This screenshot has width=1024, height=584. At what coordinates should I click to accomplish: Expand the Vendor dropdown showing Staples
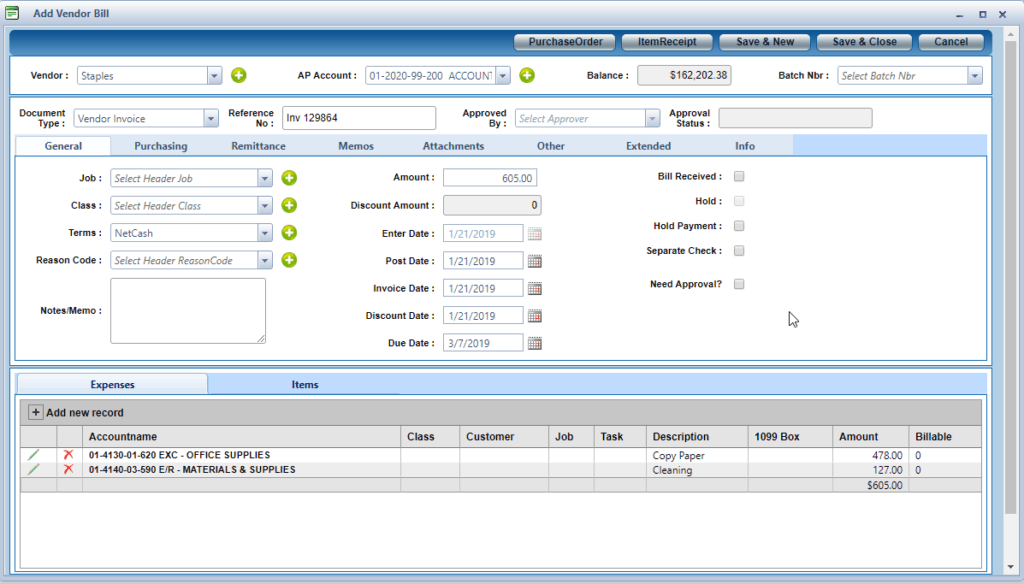[214, 75]
